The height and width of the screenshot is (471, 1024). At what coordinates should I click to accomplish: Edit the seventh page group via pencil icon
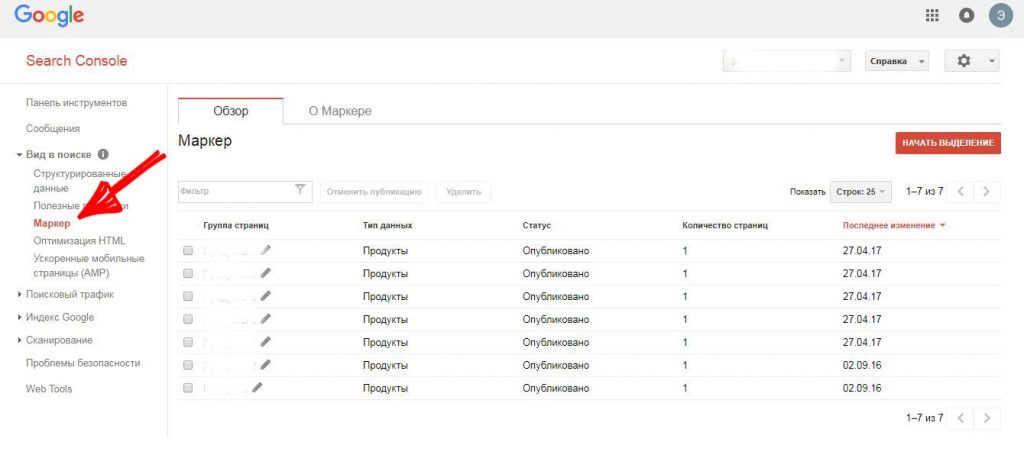[x=257, y=387]
